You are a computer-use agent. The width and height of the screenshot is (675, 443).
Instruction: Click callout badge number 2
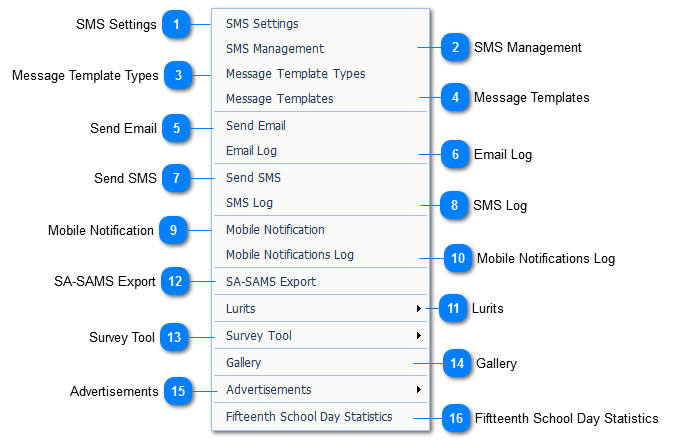point(455,47)
